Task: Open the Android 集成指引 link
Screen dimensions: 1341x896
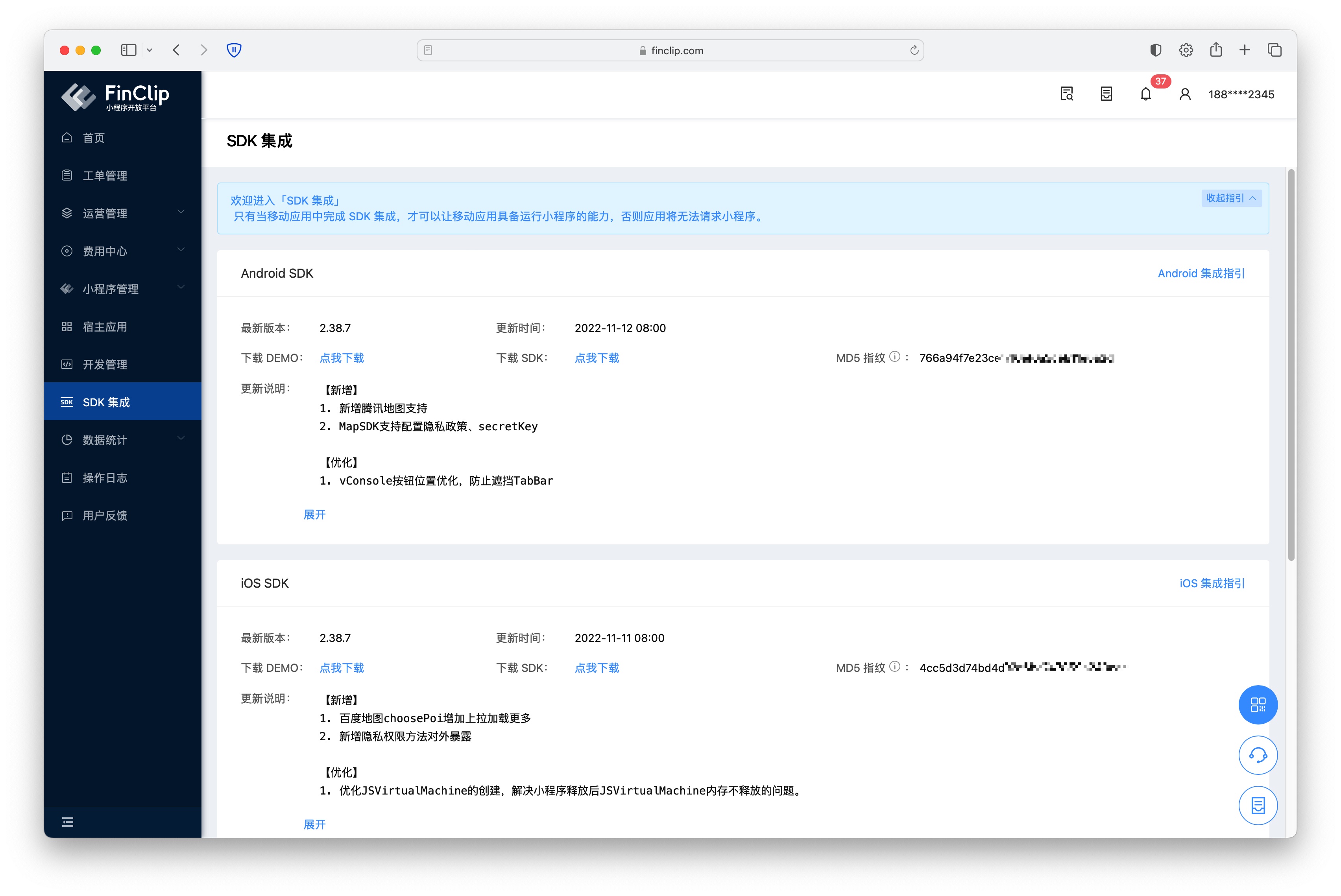Action: (1201, 273)
